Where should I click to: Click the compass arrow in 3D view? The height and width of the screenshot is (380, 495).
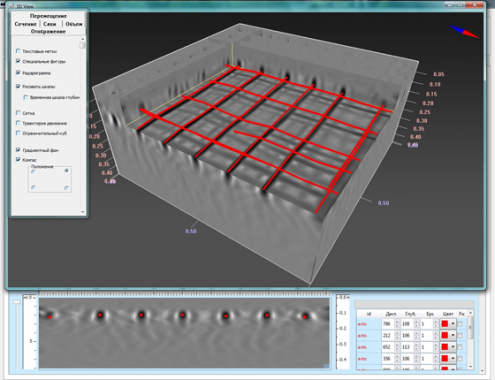click(464, 32)
